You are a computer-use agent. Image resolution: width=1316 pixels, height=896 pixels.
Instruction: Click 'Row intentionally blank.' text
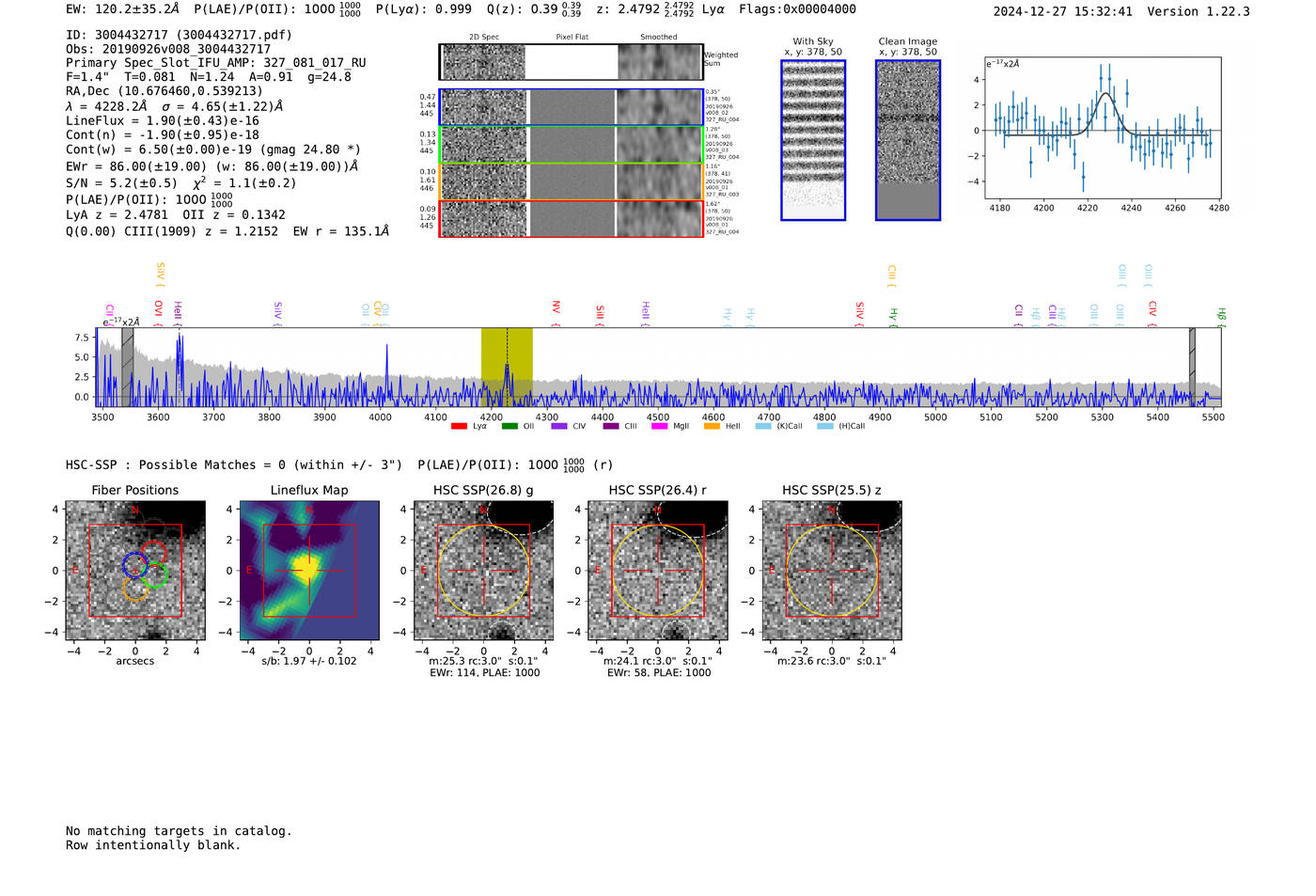153,844
